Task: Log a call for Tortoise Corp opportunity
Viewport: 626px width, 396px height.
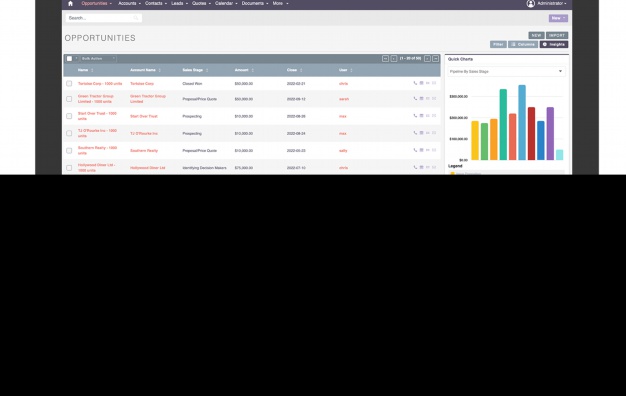Action: [x=415, y=83]
